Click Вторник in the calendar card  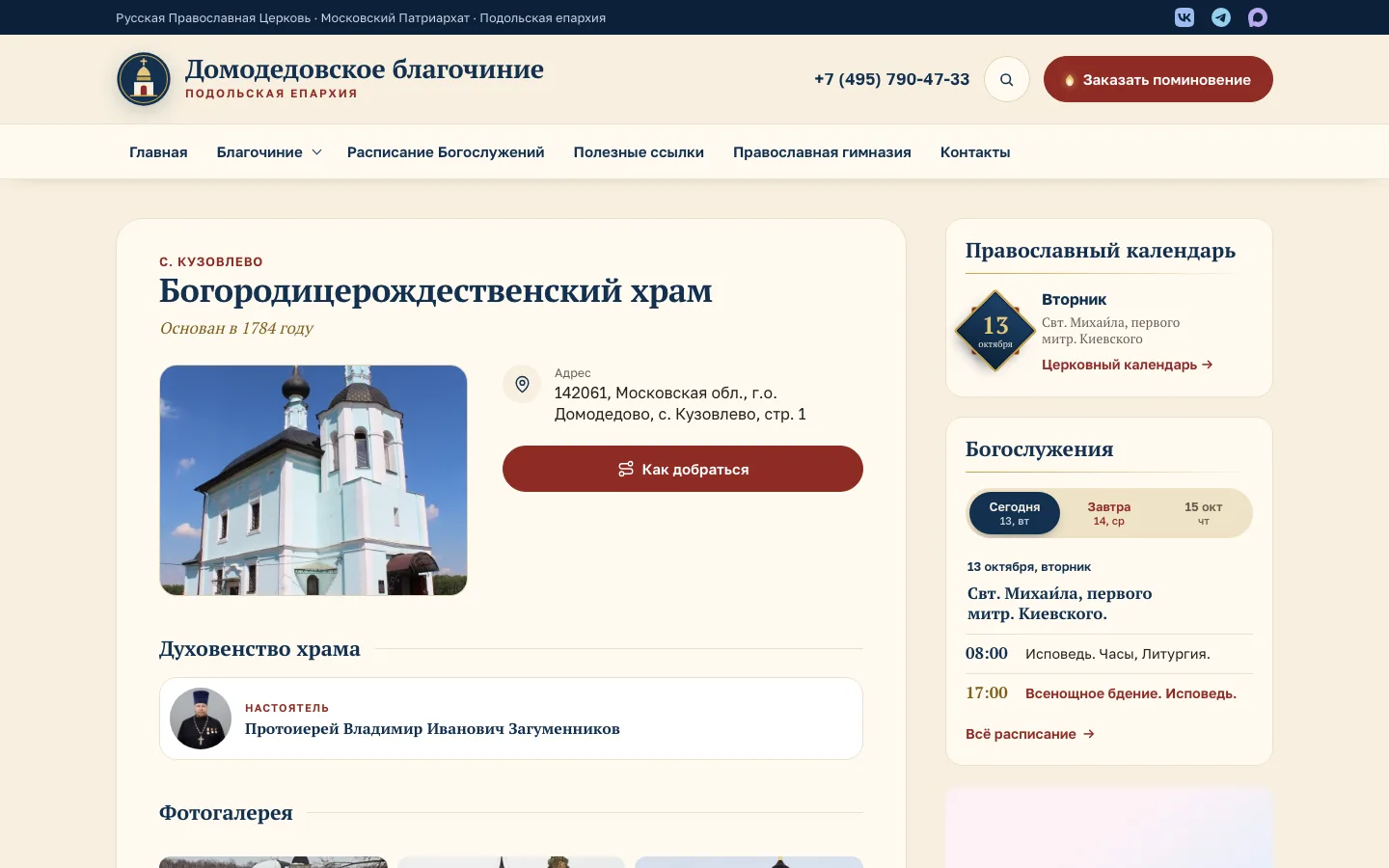[x=1074, y=300]
